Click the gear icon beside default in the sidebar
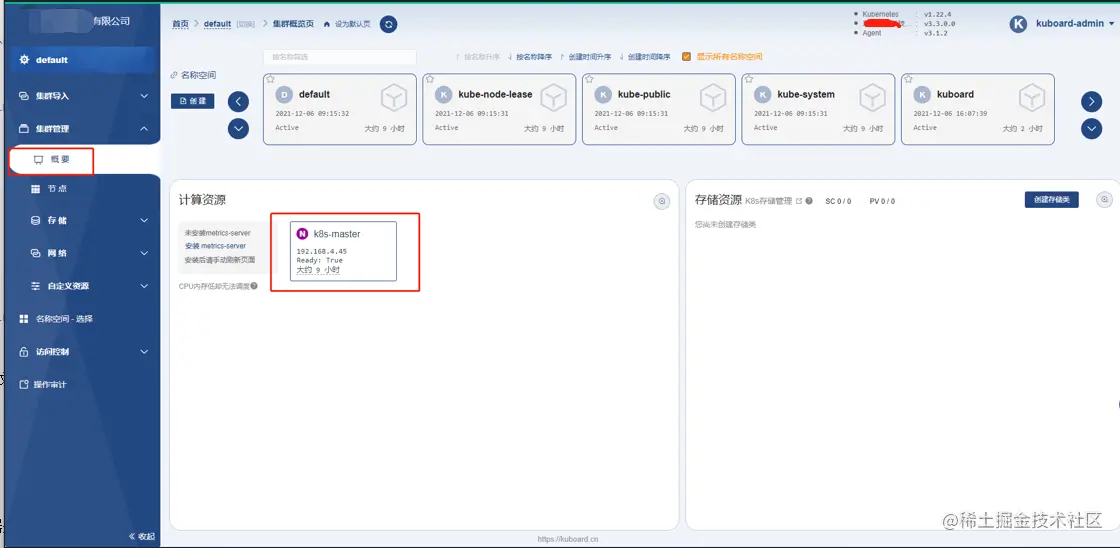1120x548 pixels. pos(24,60)
